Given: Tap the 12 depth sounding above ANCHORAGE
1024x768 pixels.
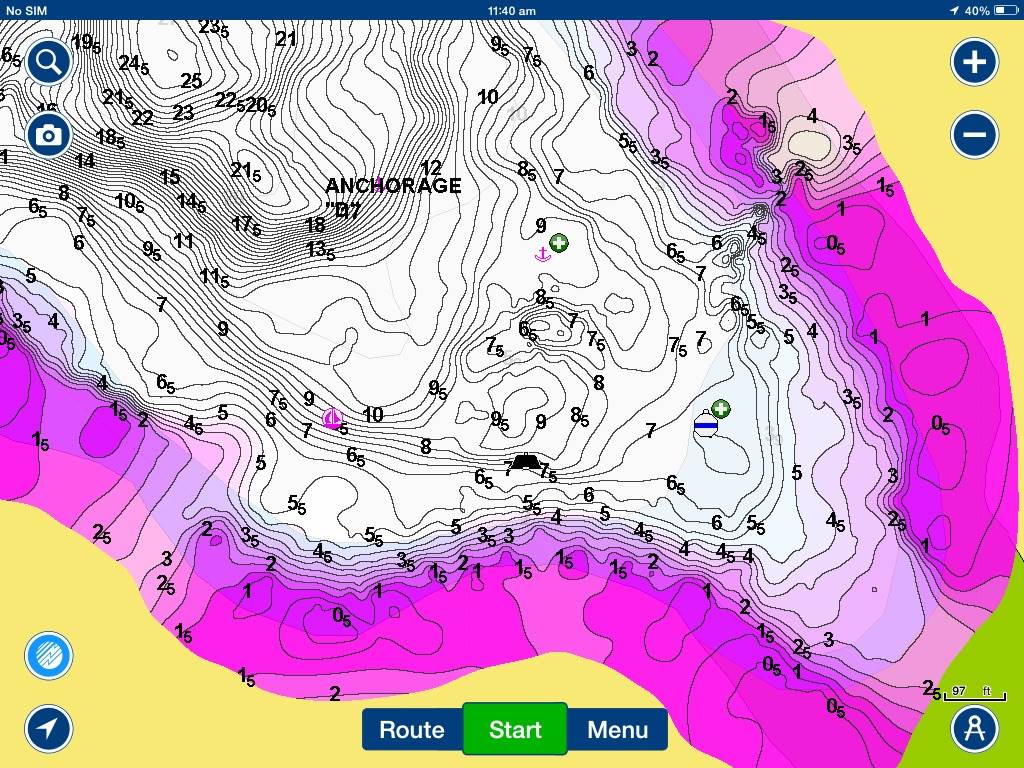Looking at the screenshot, I should (x=431, y=168).
